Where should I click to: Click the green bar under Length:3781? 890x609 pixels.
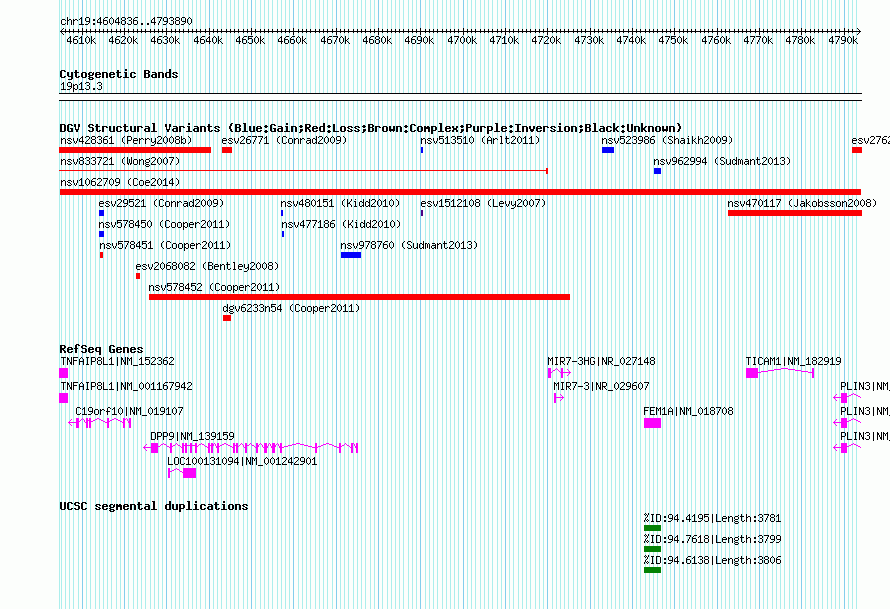coord(652,528)
